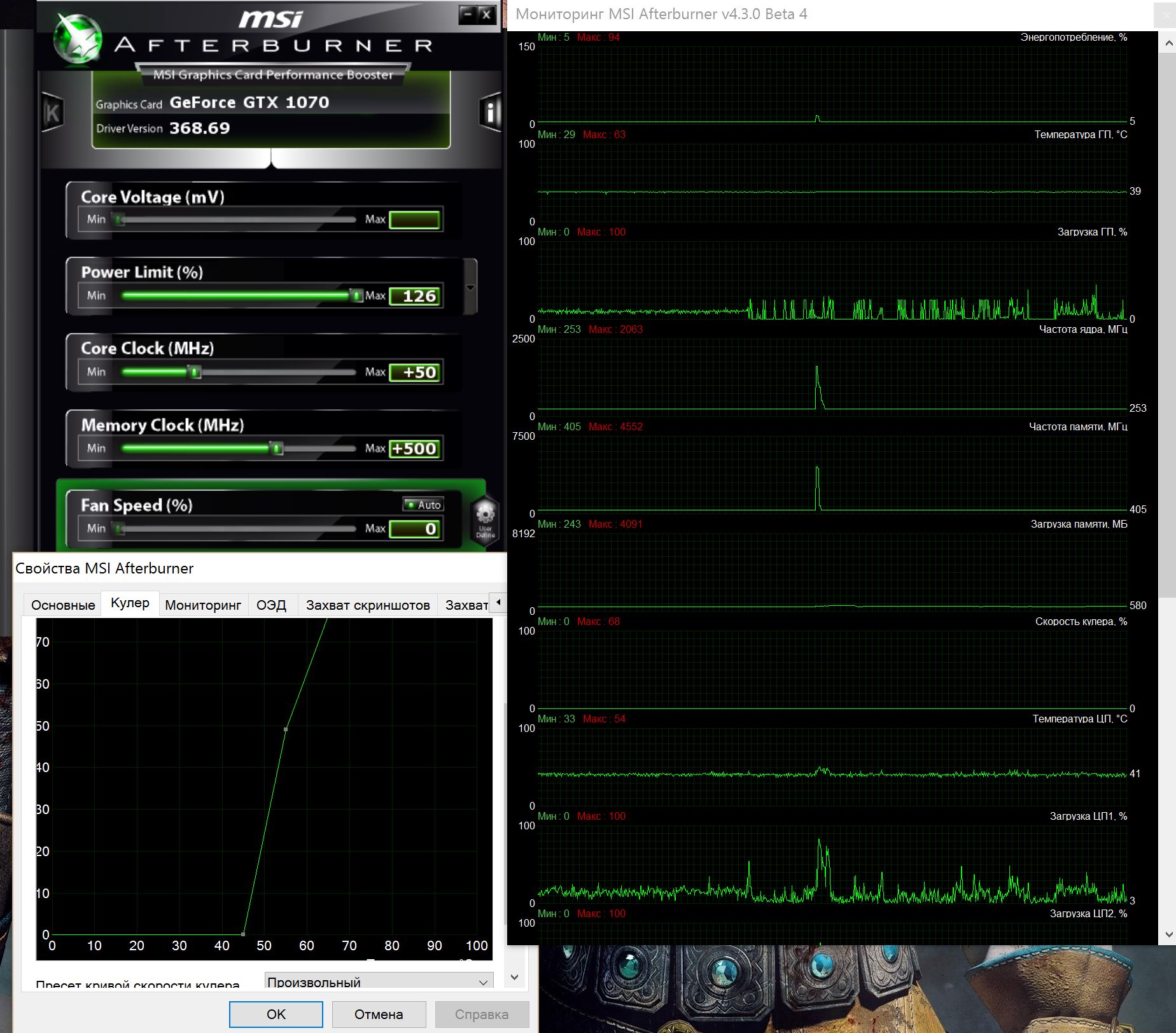Close the Afterburner skin window
Viewport: 1176px width, 1033px height.
[x=486, y=14]
